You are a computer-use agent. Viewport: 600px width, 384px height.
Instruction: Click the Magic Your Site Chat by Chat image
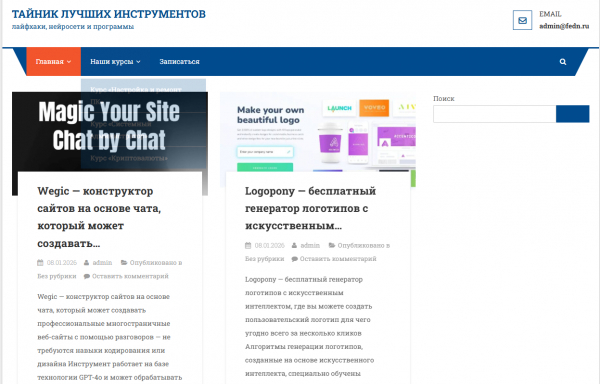[x=110, y=132]
